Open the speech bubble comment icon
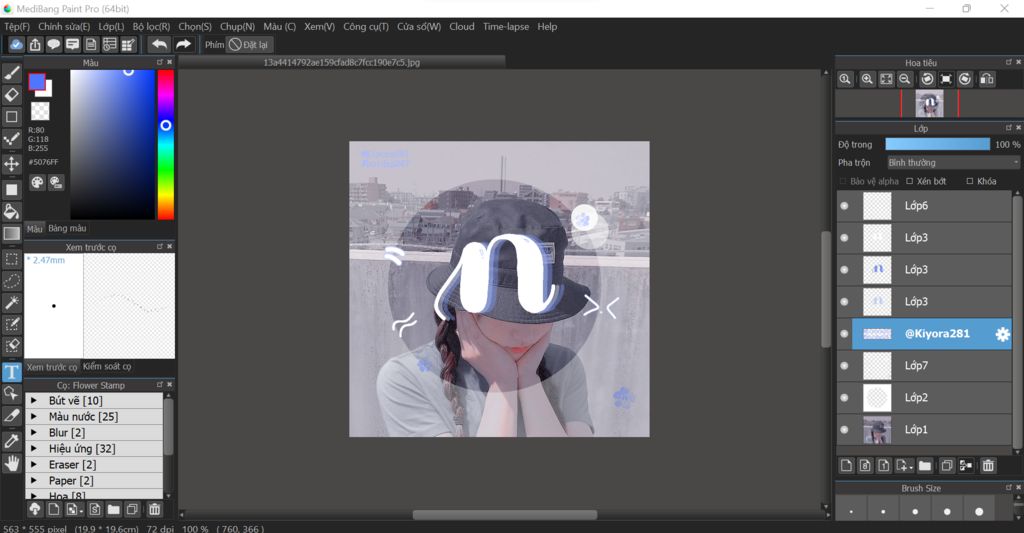Screen dimensions: 1024x533 [54, 44]
